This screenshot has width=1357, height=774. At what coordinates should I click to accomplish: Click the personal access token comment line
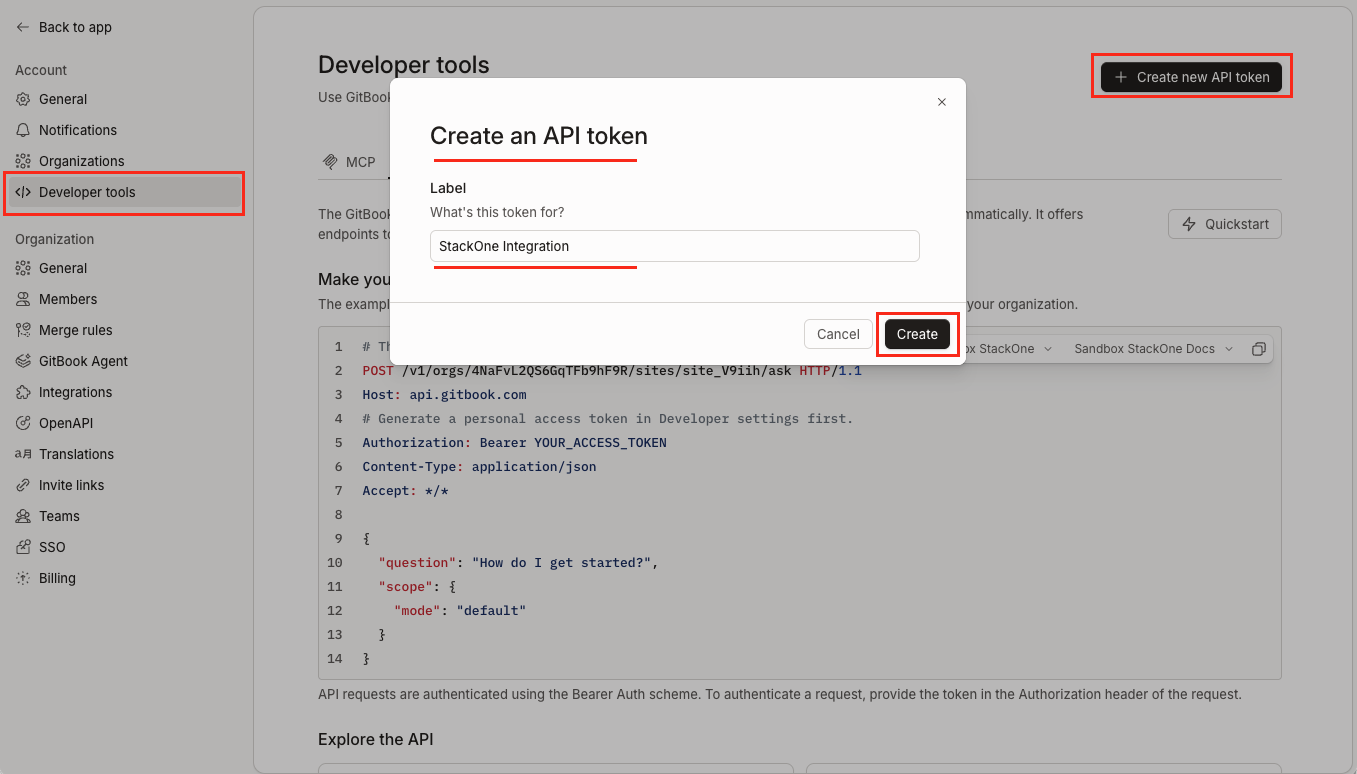[x=607, y=418]
